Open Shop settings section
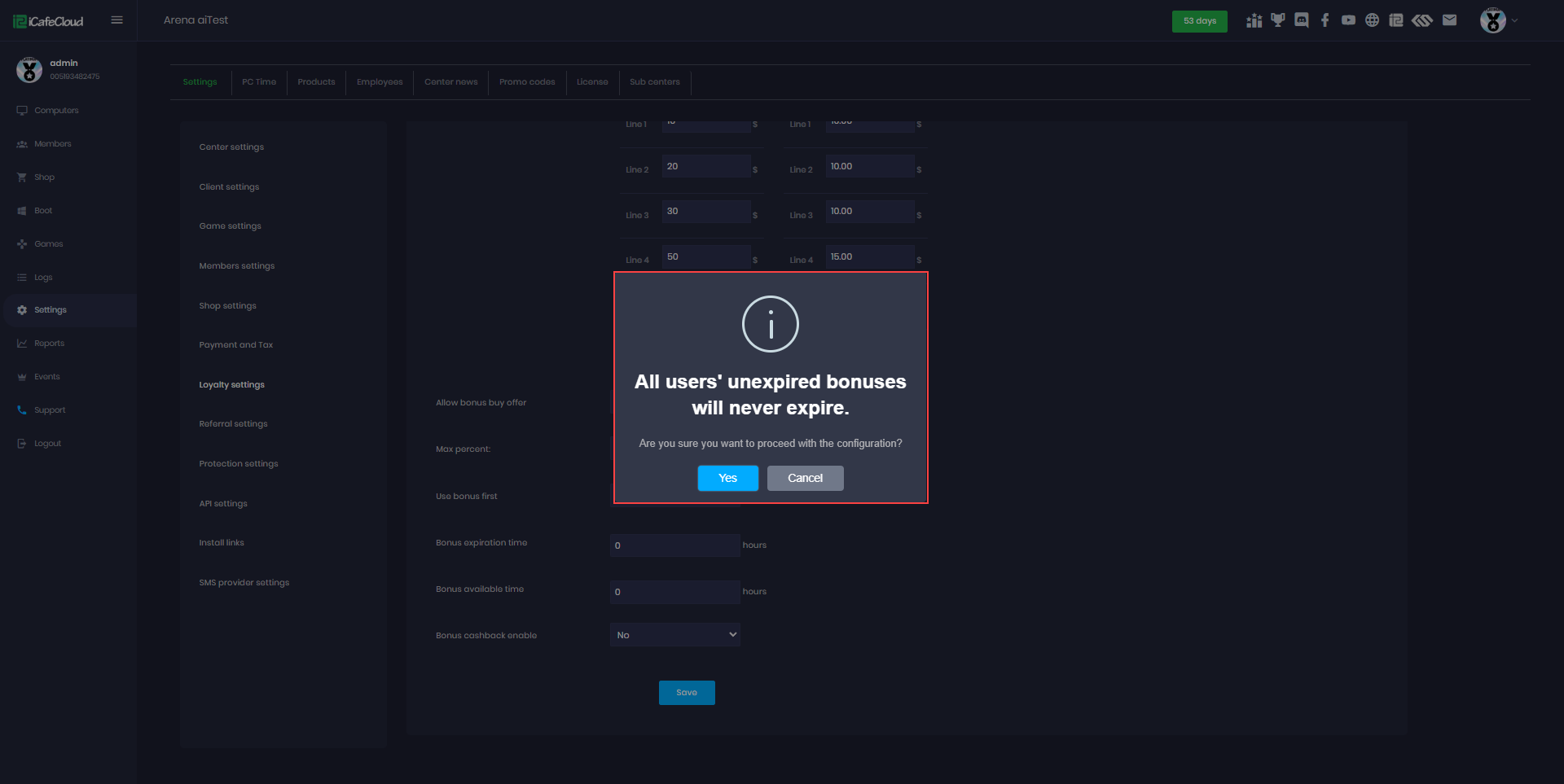 pyautogui.click(x=228, y=306)
